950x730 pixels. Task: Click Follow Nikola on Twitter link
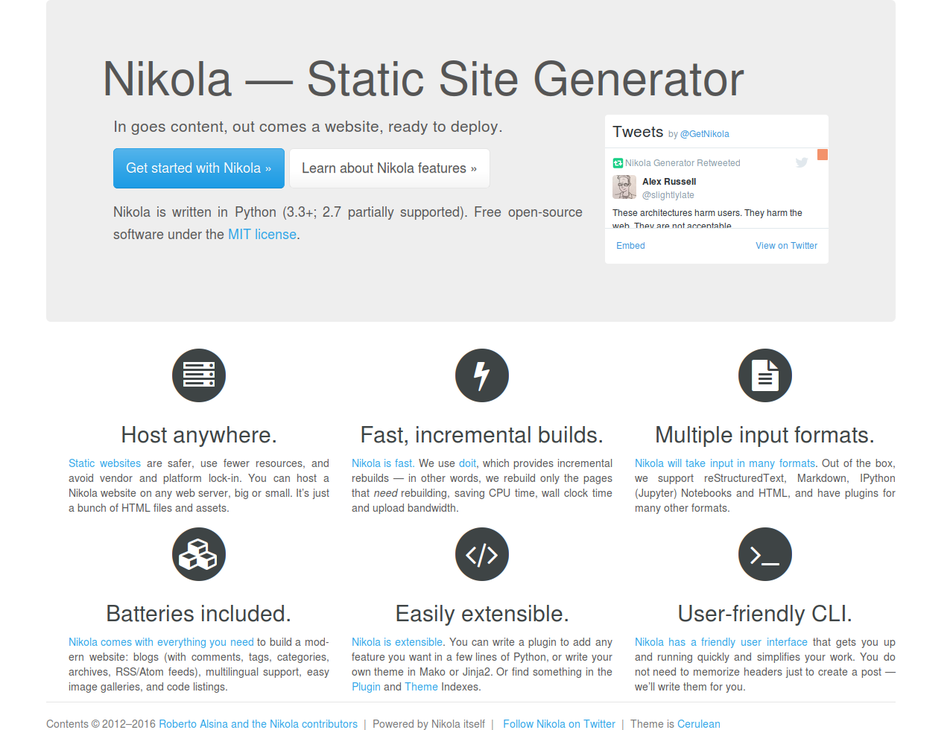click(559, 724)
